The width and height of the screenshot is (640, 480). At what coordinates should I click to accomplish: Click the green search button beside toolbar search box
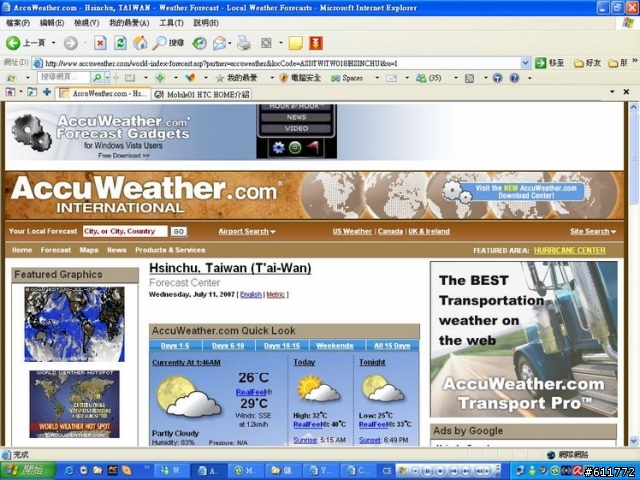[x=98, y=78]
